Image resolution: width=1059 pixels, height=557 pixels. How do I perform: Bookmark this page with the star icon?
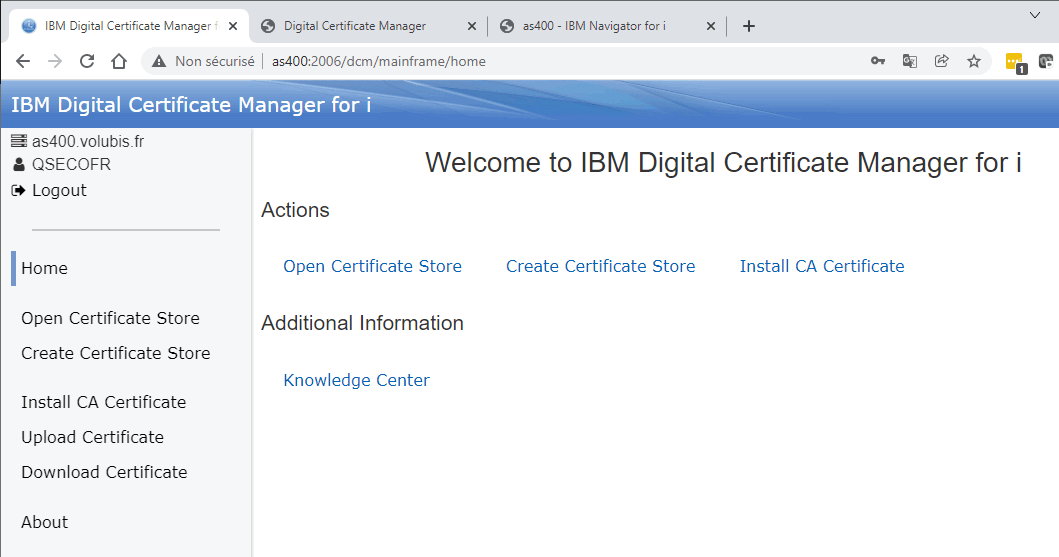(973, 61)
